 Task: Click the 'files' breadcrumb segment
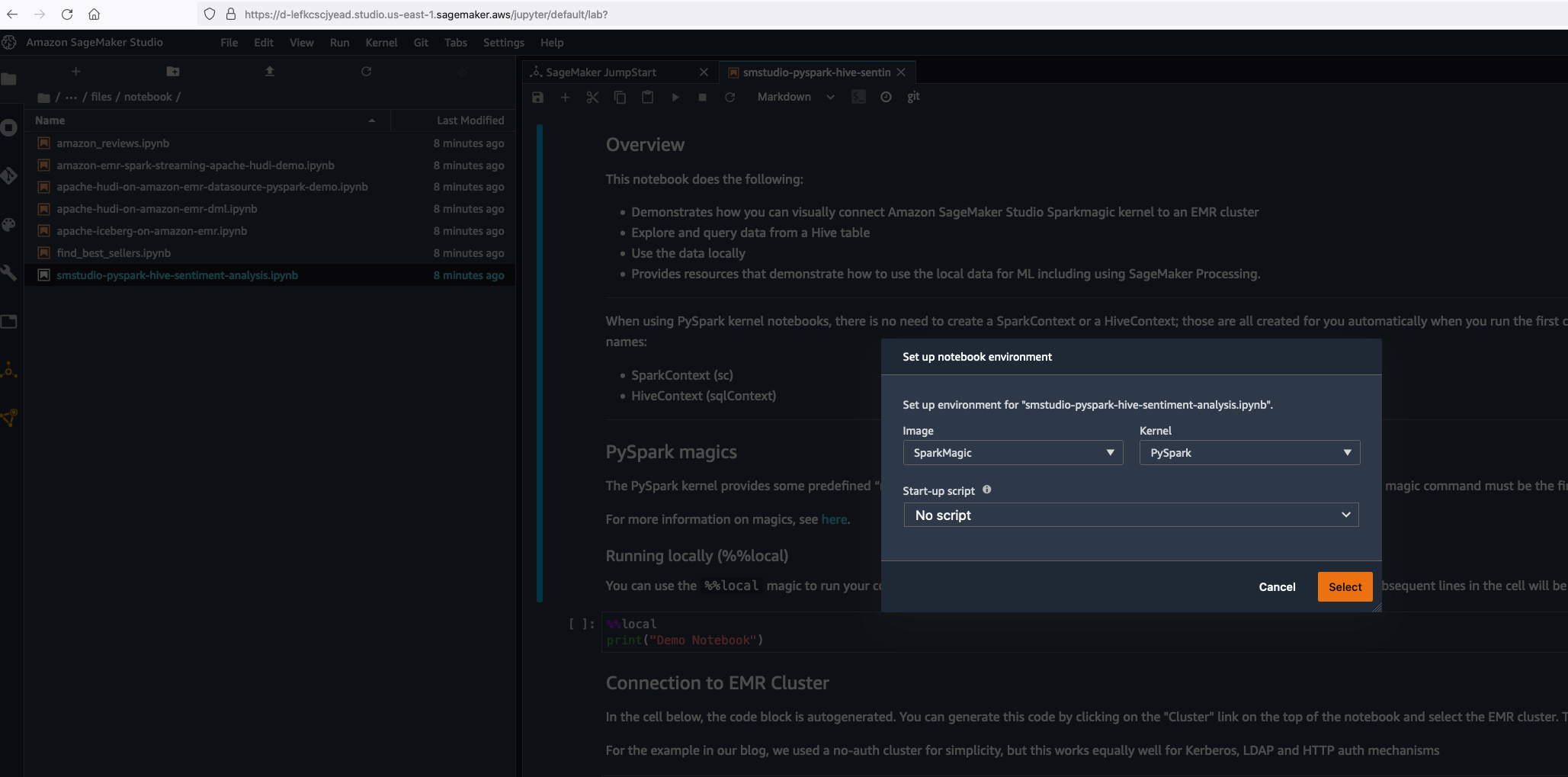click(101, 97)
